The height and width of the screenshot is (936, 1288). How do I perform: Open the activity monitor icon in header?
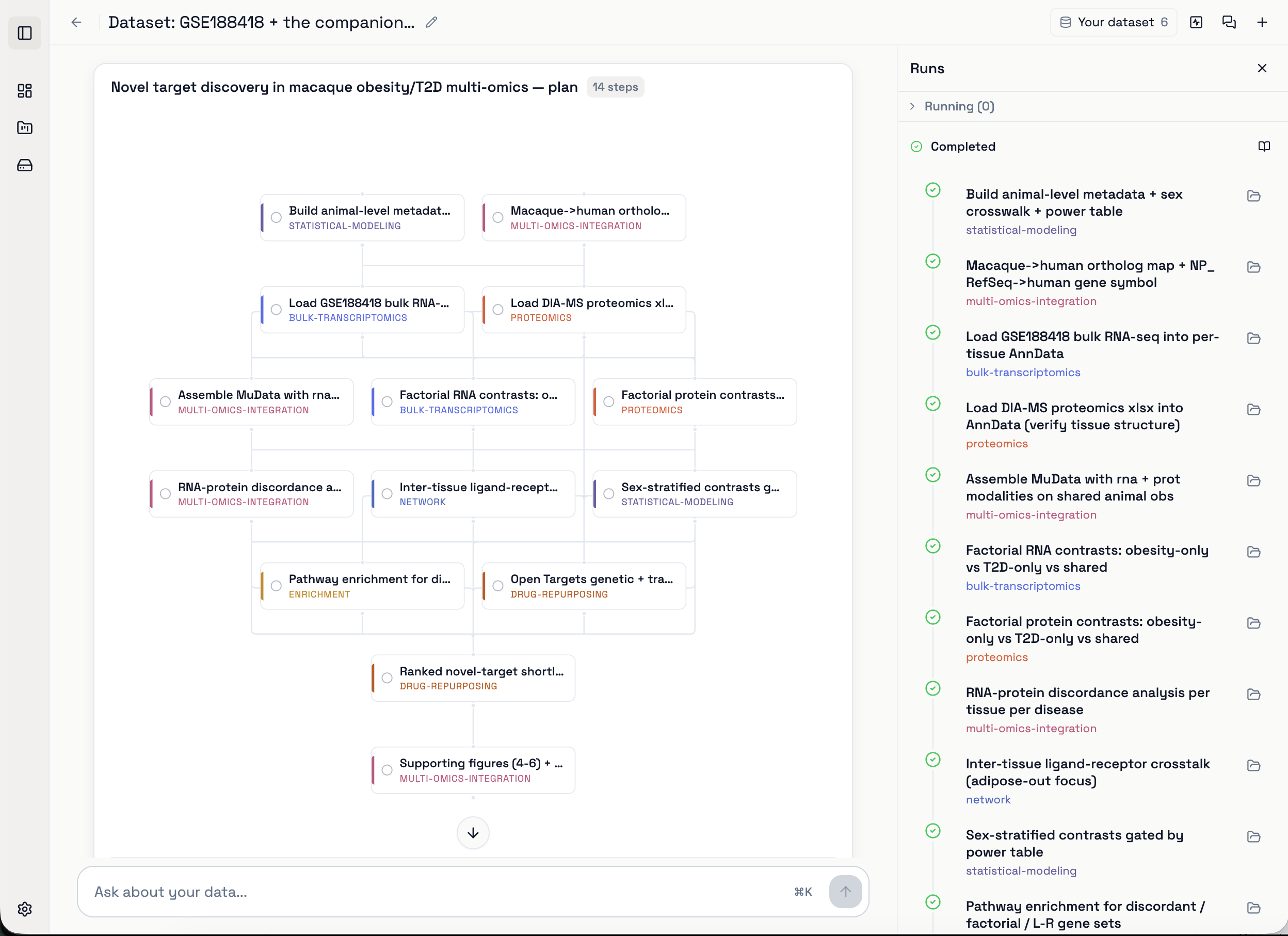click(x=1196, y=22)
